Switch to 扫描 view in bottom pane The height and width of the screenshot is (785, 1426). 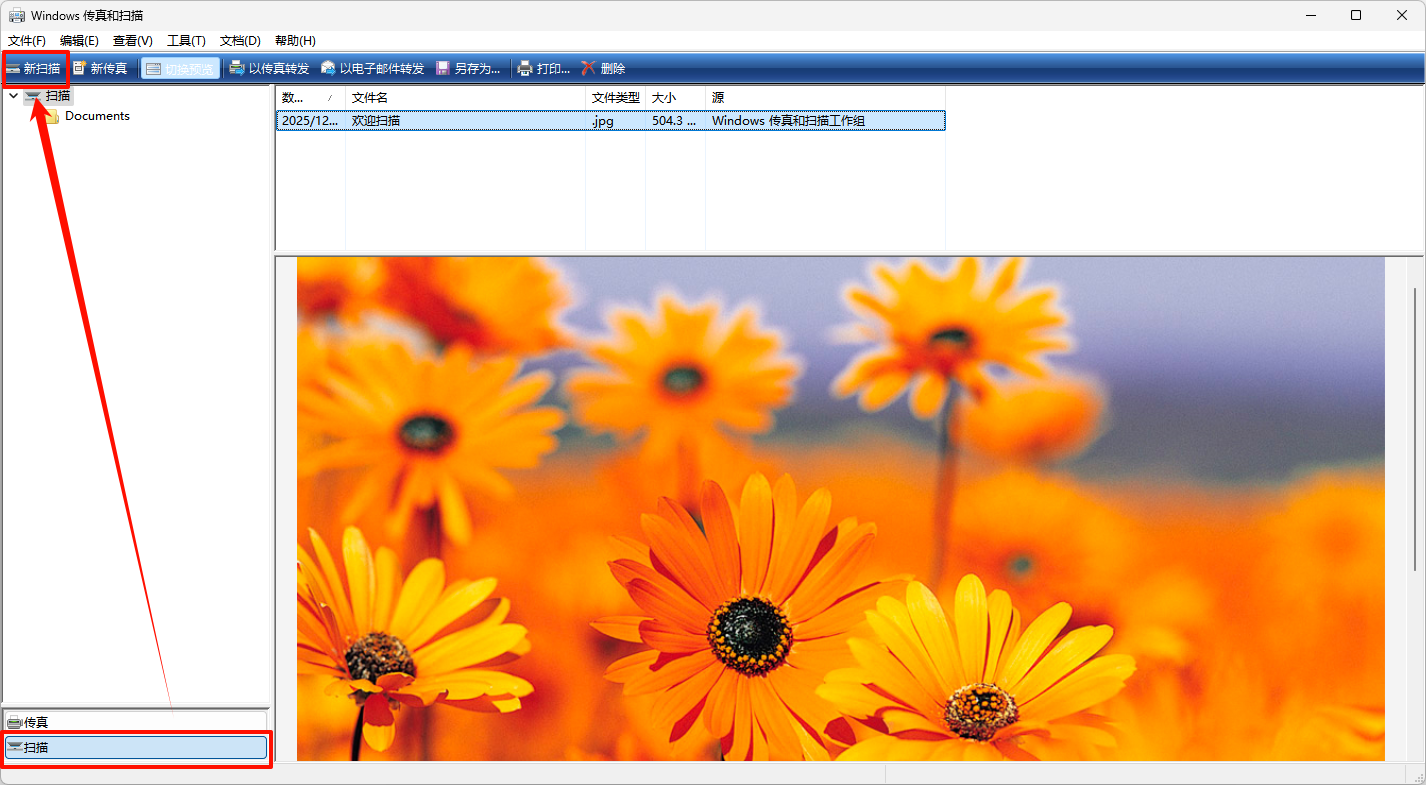pos(135,747)
